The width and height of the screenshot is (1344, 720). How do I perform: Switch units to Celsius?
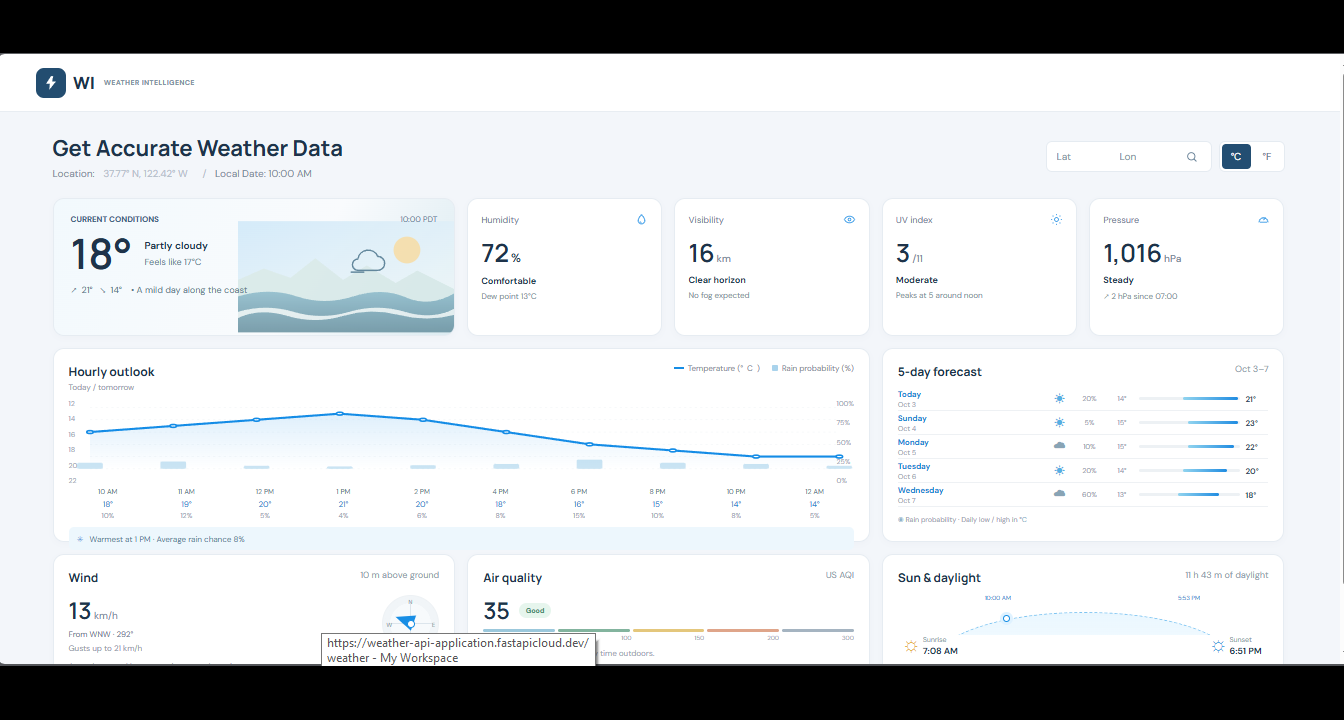pyautogui.click(x=1236, y=157)
